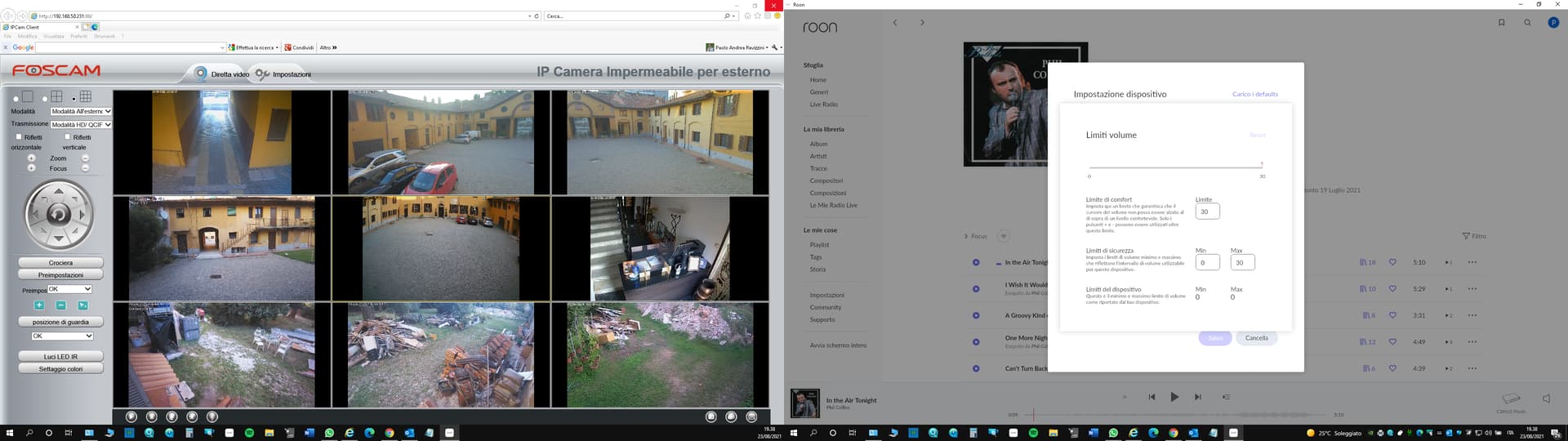Click the PTZ pad center reset button

tap(59, 215)
